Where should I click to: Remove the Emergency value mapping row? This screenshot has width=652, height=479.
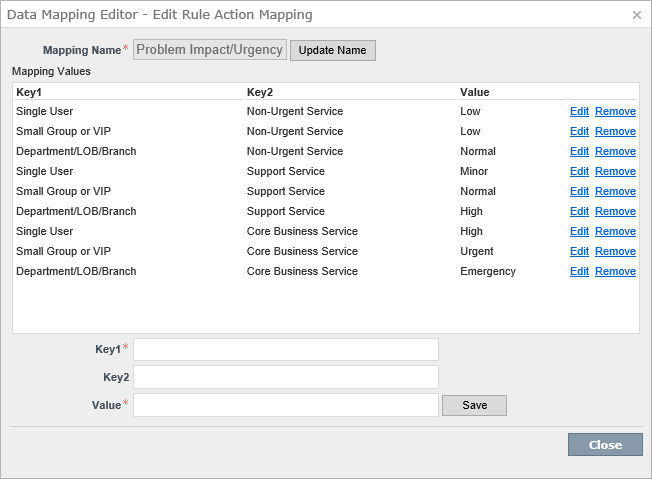[x=615, y=271]
